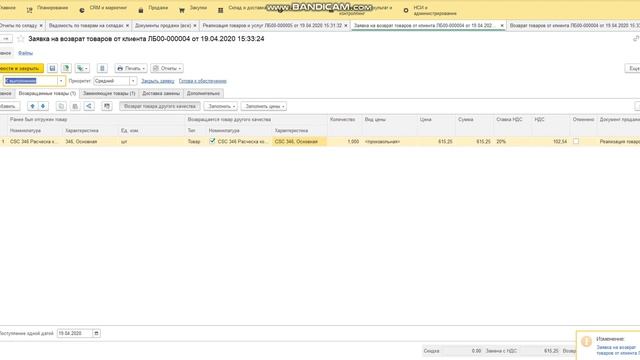Add document to favorites with star icon
Viewport: 640px width, 360px height.
tap(20, 39)
